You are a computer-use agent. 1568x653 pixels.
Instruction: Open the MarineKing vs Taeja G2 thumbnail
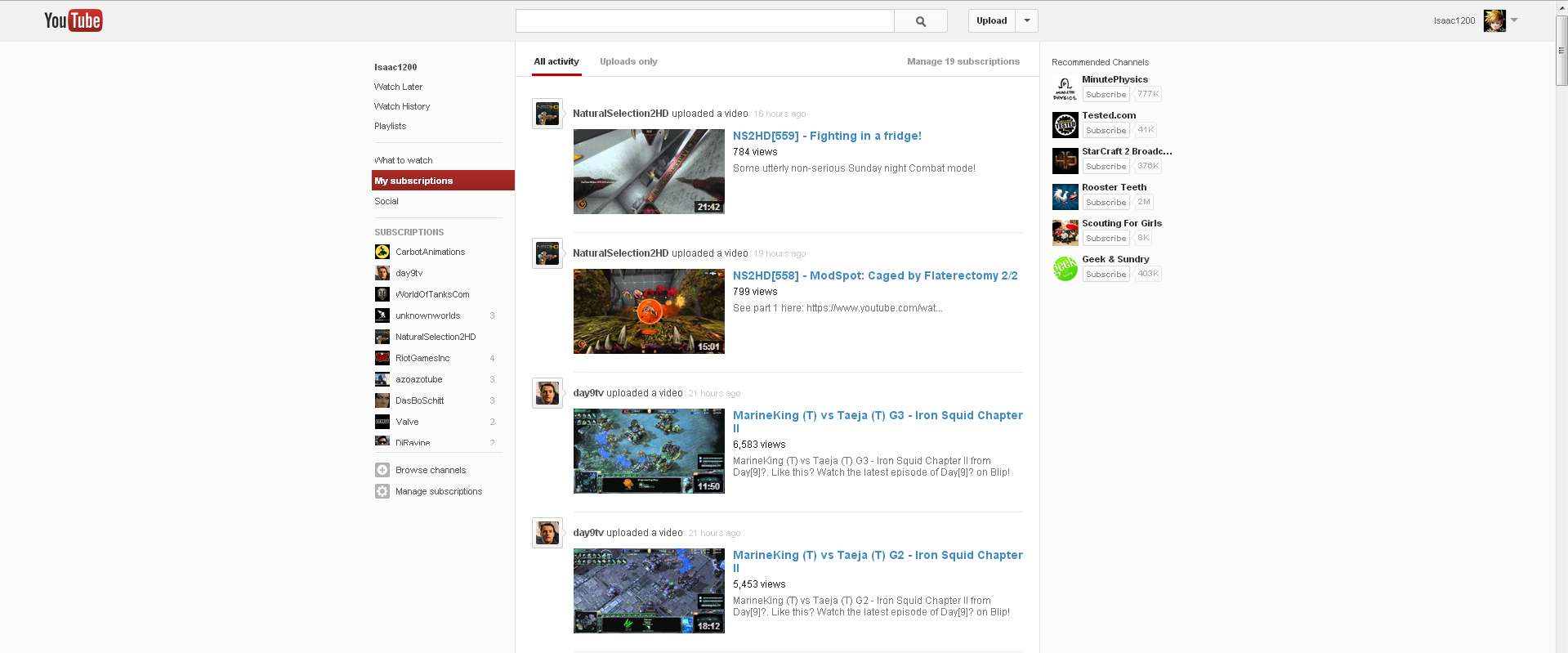tap(649, 591)
